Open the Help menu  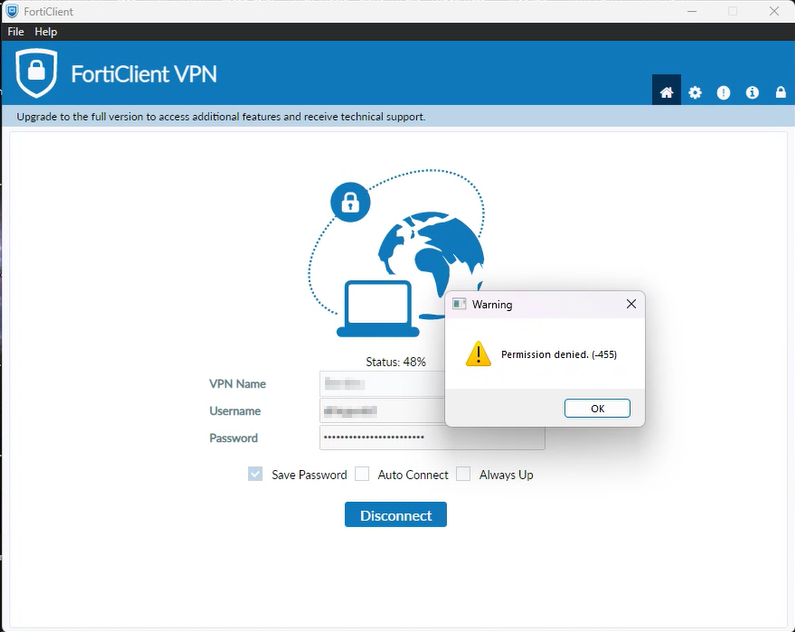tap(46, 31)
